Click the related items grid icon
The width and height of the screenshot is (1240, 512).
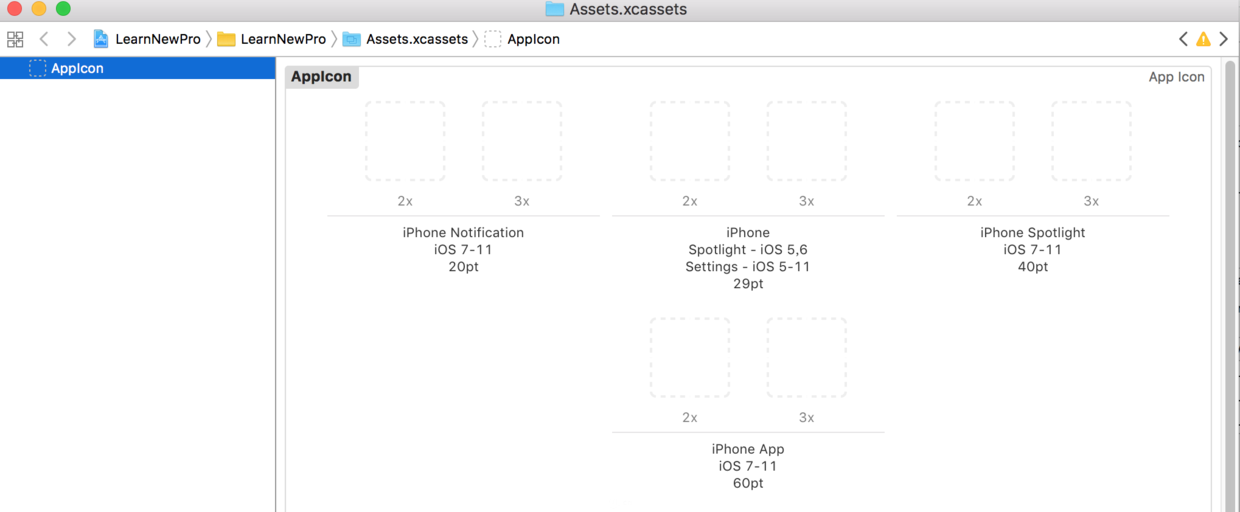[x=15, y=39]
